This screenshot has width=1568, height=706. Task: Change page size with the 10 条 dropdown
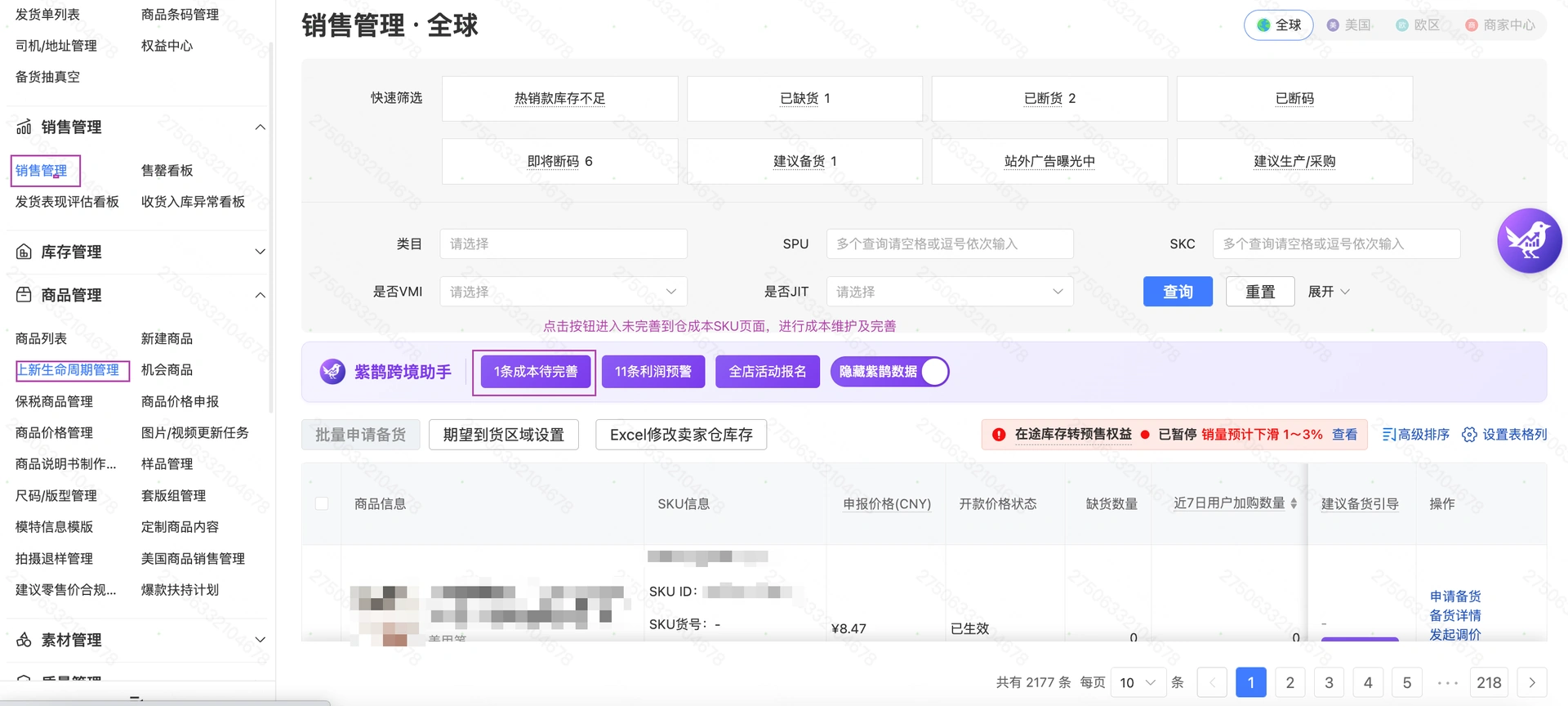[1138, 682]
